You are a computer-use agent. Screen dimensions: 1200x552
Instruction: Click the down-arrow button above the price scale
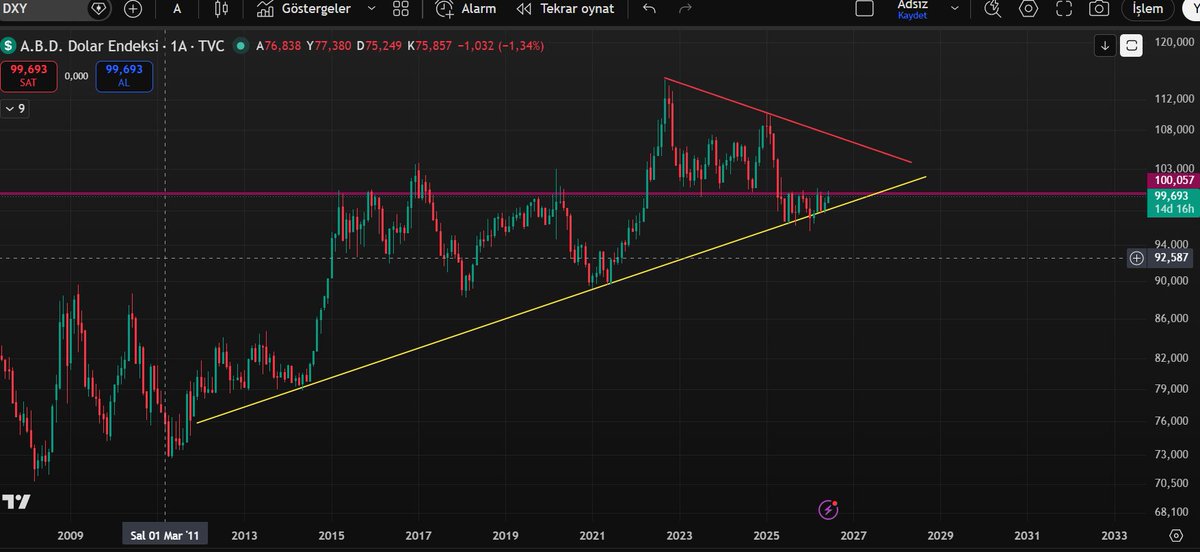[1105, 45]
